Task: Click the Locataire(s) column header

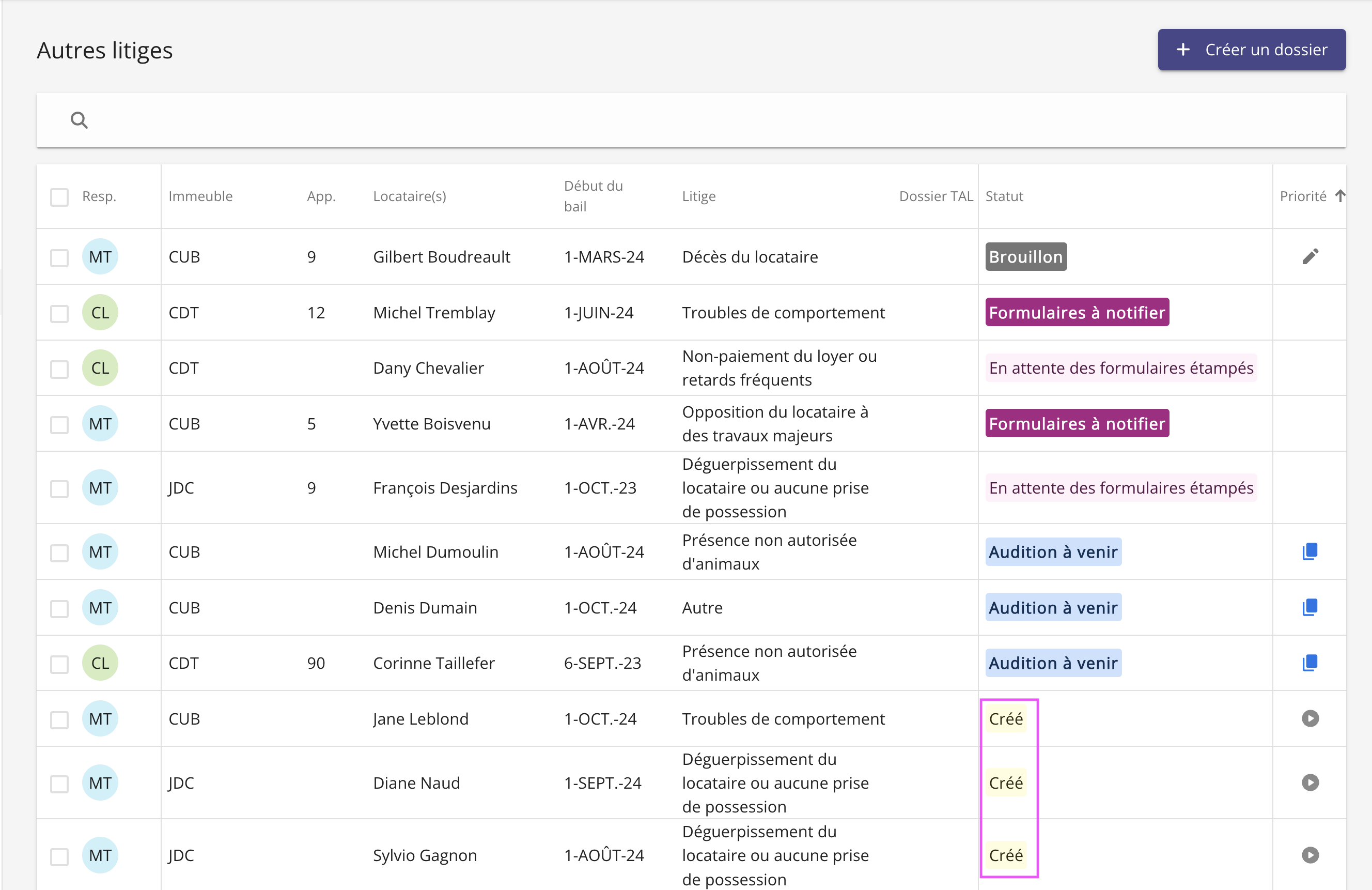Action: (x=409, y=196)
